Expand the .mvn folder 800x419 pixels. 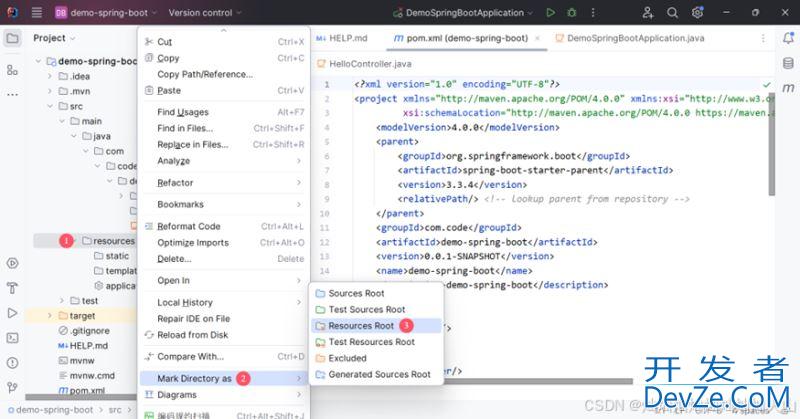point(49,91)
